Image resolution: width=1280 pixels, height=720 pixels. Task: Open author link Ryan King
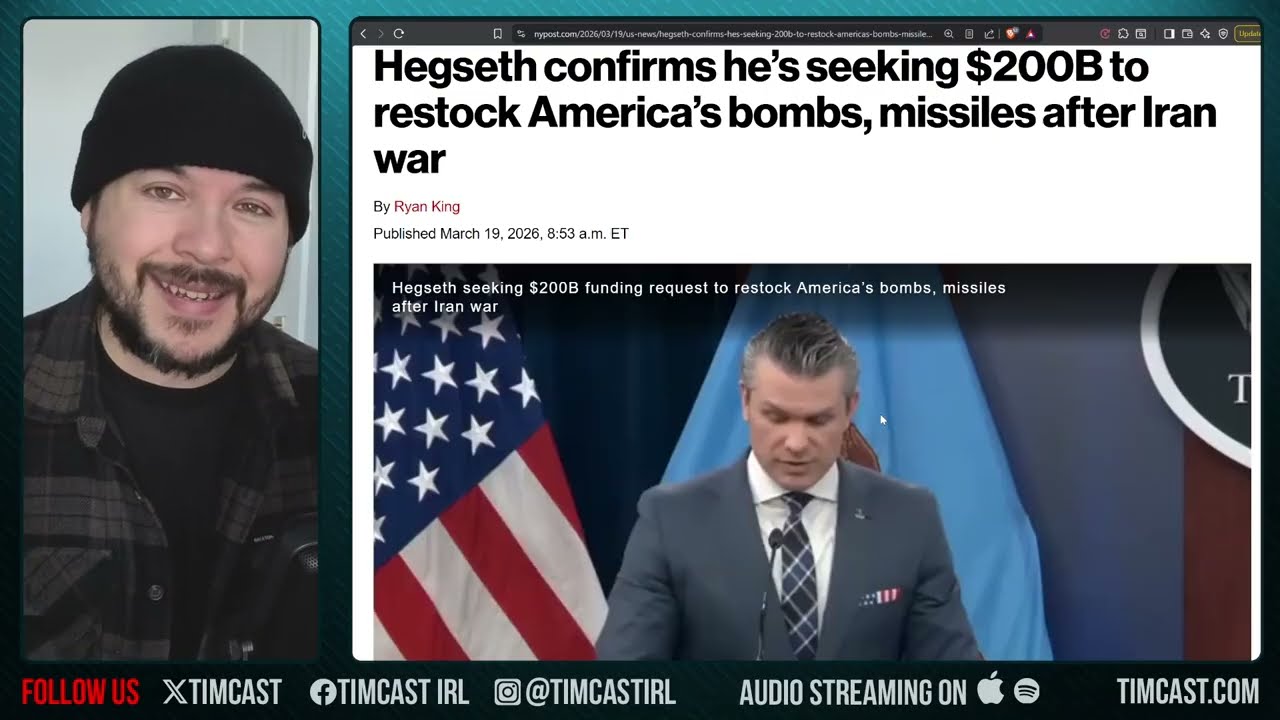tap(427, 207)
